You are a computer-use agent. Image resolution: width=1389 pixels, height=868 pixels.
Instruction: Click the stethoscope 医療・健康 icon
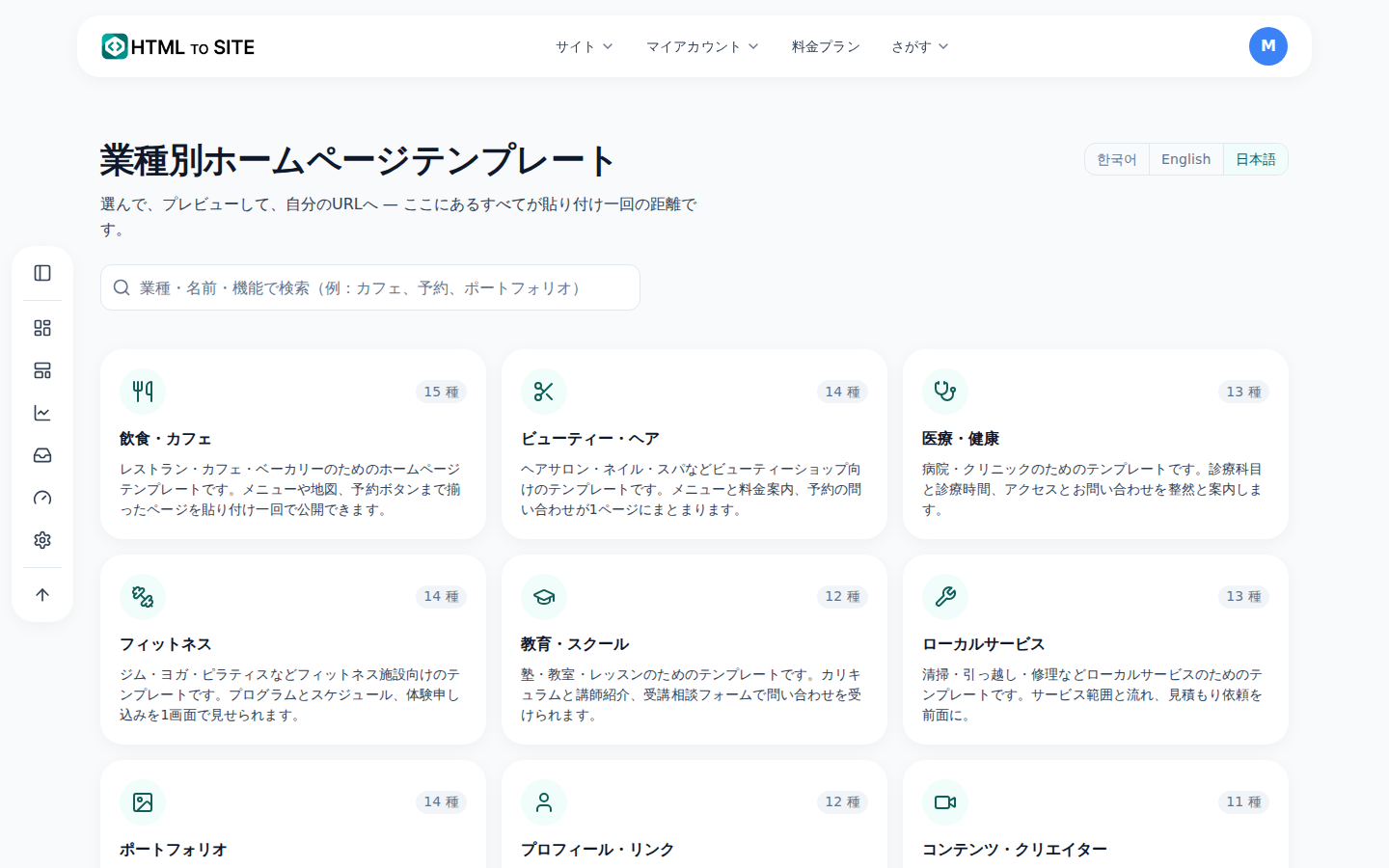tap(945, 392)
